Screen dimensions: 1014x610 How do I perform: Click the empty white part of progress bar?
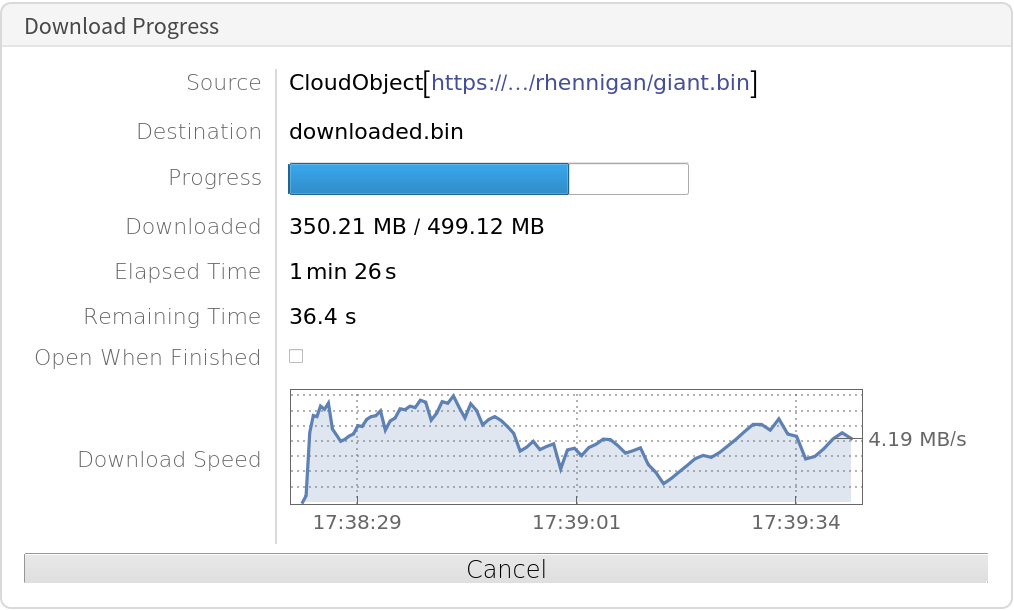628,179
